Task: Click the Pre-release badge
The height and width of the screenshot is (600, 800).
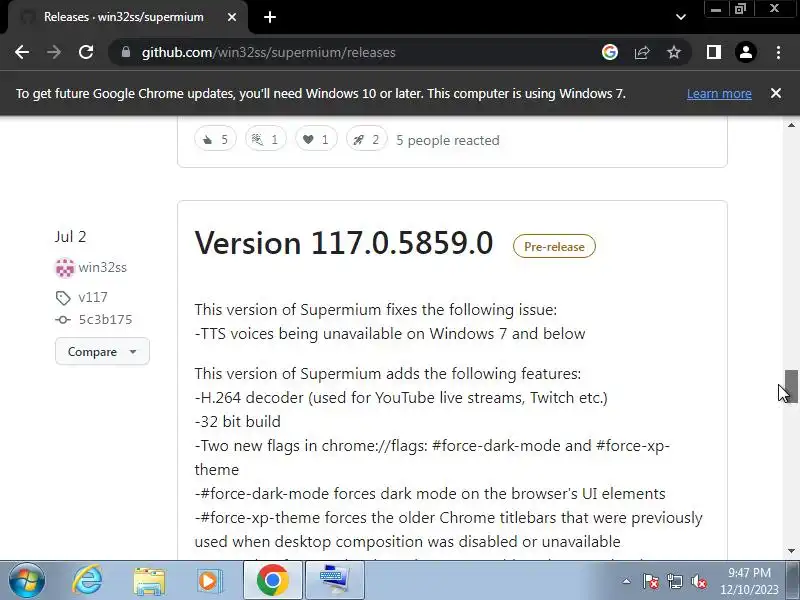Action: click(554, 246)
